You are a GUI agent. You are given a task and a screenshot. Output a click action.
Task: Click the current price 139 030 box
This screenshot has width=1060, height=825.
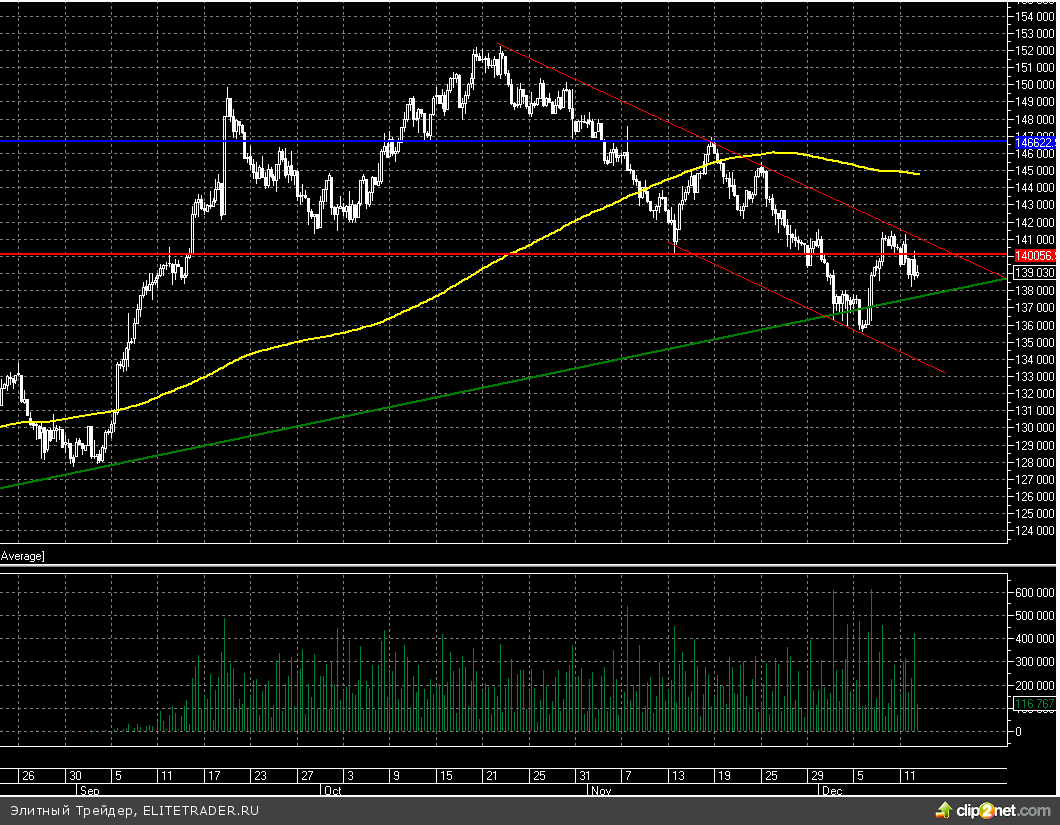pyautogui.click(x=1034, y=272)
